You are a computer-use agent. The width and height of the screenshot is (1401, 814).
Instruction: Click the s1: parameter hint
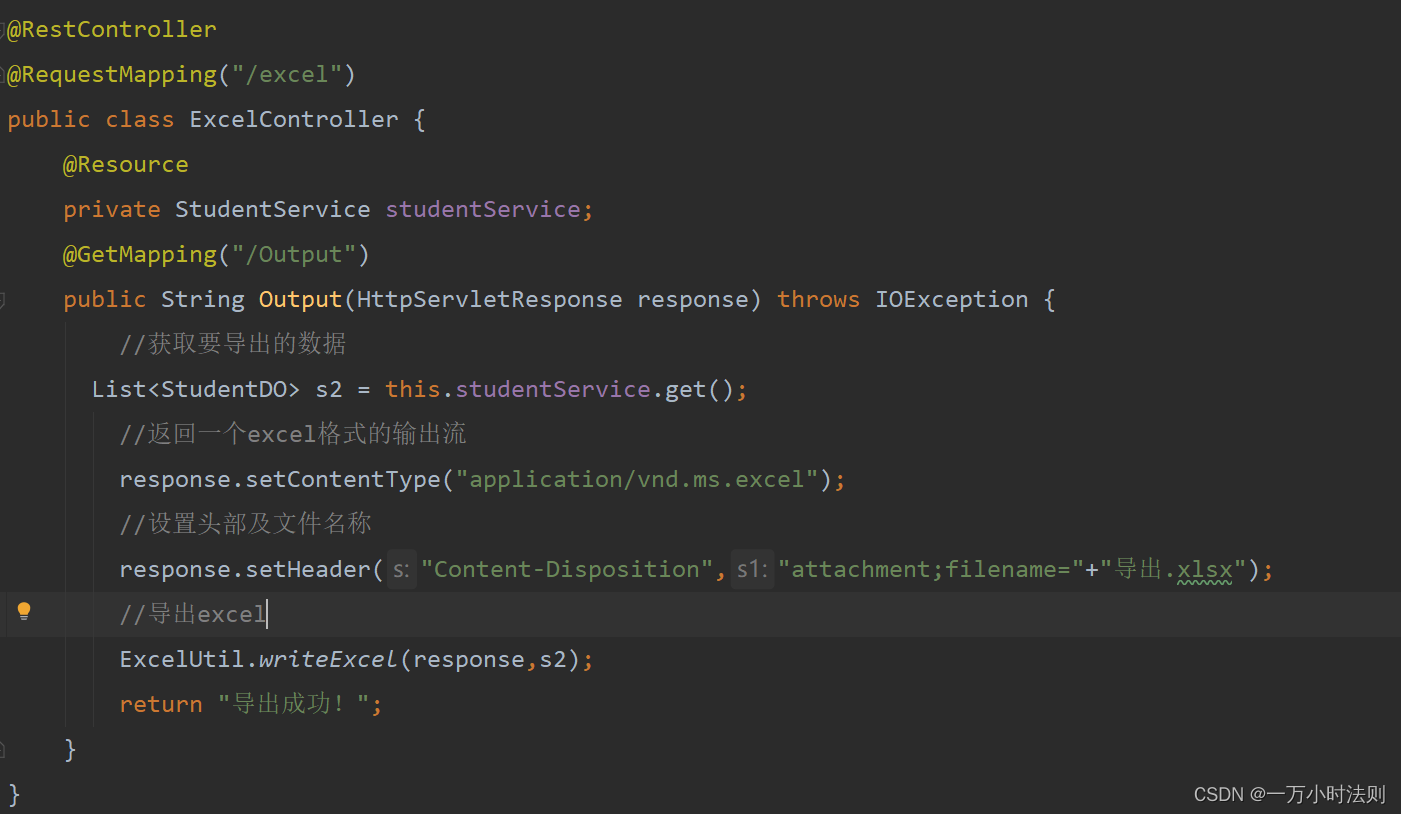click(x=752, y=569)
